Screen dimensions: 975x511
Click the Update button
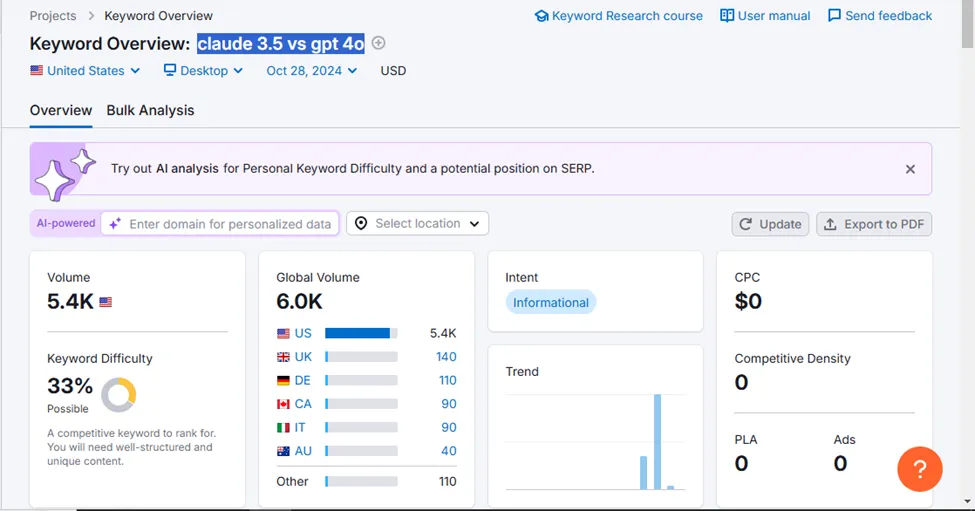[x=770, y=224]
